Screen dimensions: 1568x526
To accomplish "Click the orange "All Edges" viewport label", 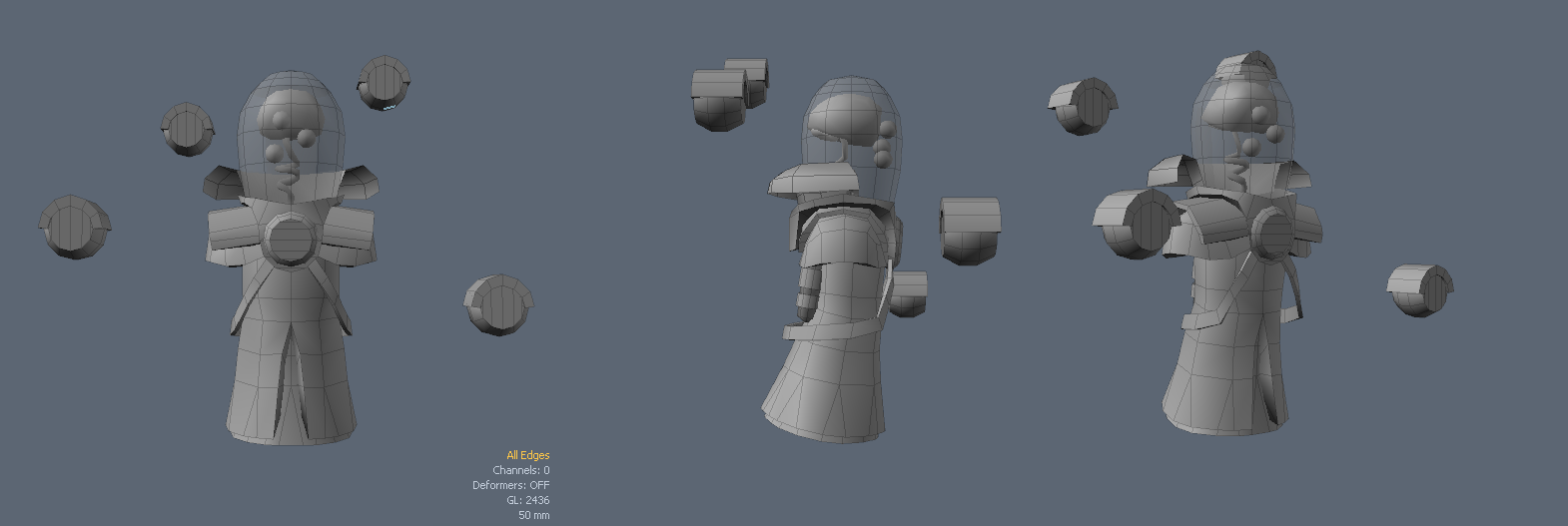I will coord(527,455).
